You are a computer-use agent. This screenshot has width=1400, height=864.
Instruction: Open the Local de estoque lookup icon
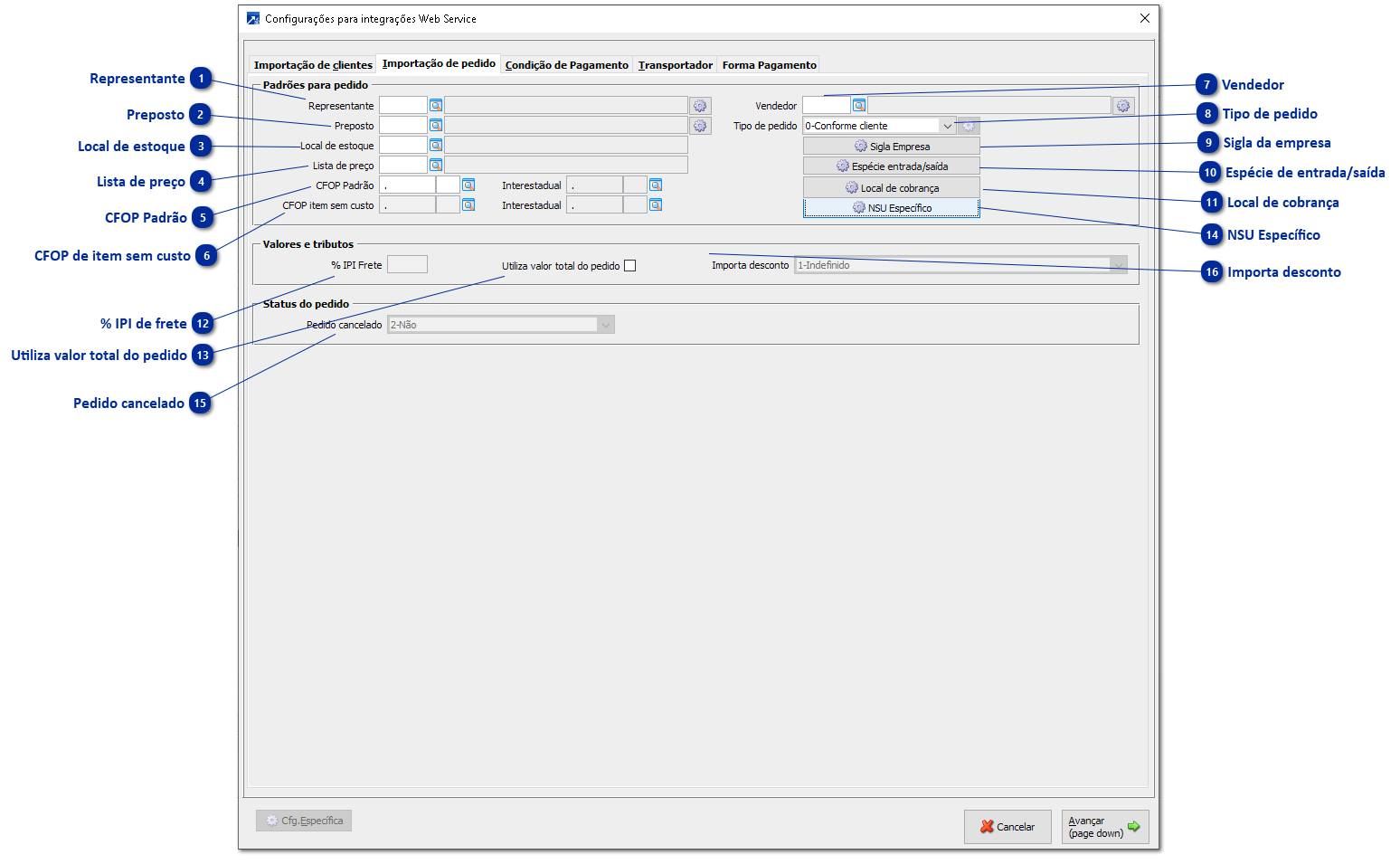point(436,146)
